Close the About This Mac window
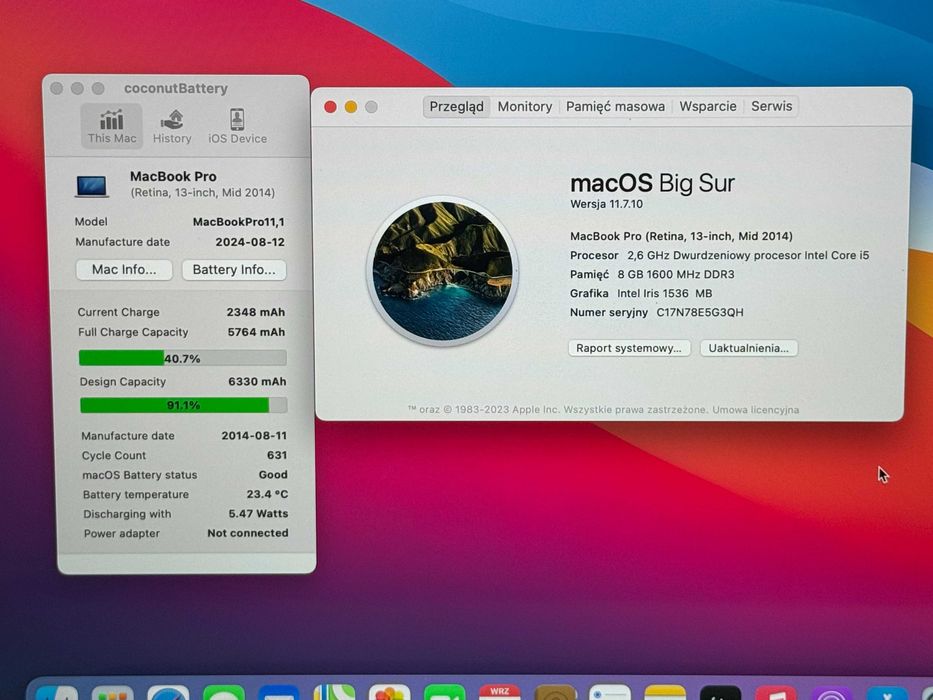The width and height of the screenshot is (933, 700). tap(330, 107)
